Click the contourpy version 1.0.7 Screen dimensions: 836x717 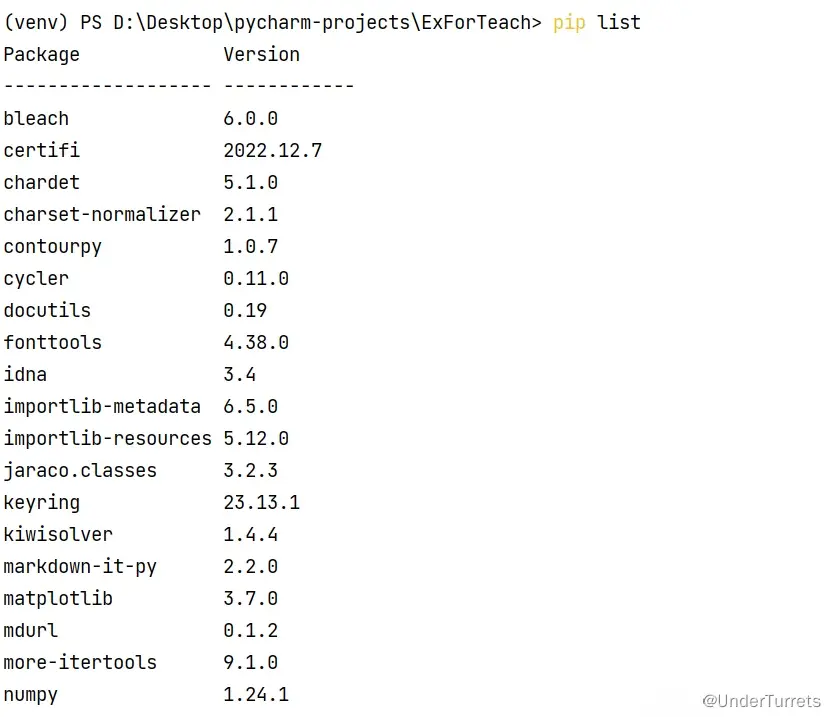[x=250, y=246]
